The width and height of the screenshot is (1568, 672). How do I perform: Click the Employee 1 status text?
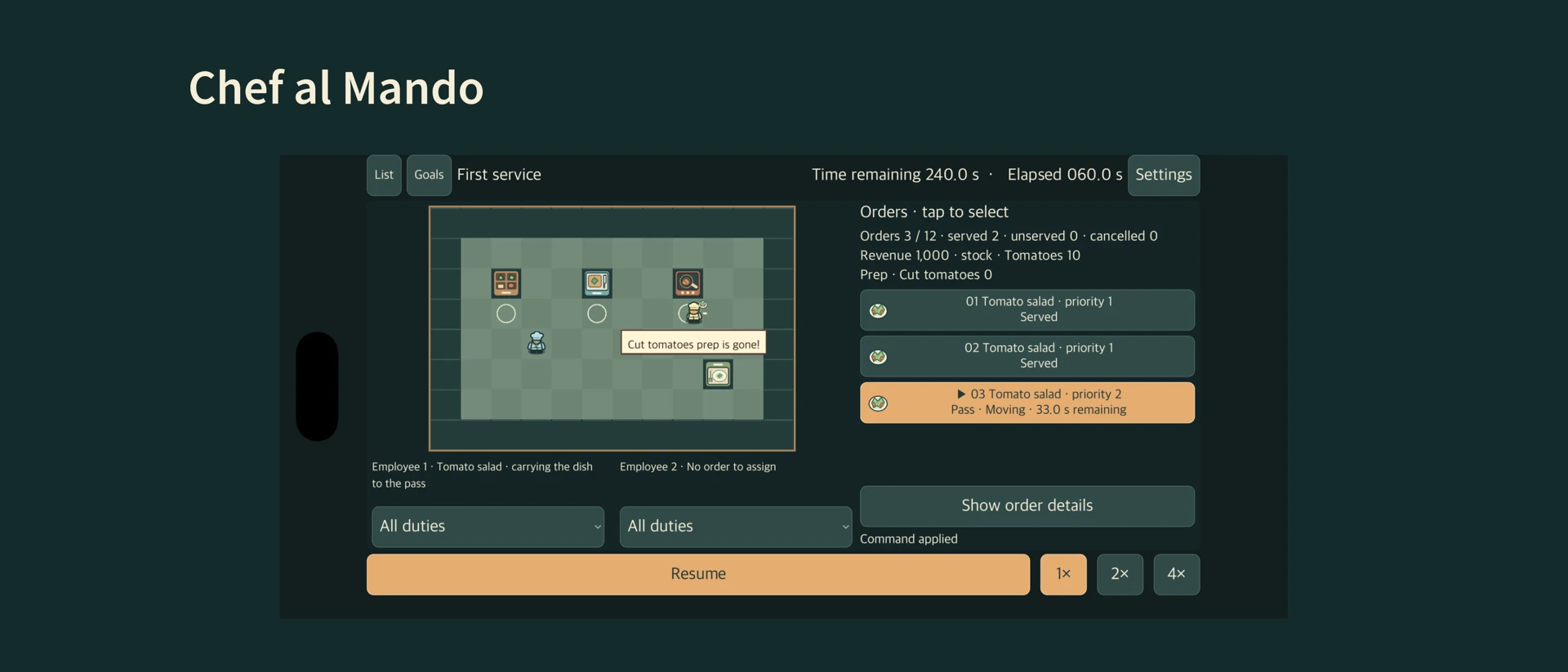(483, 475)
